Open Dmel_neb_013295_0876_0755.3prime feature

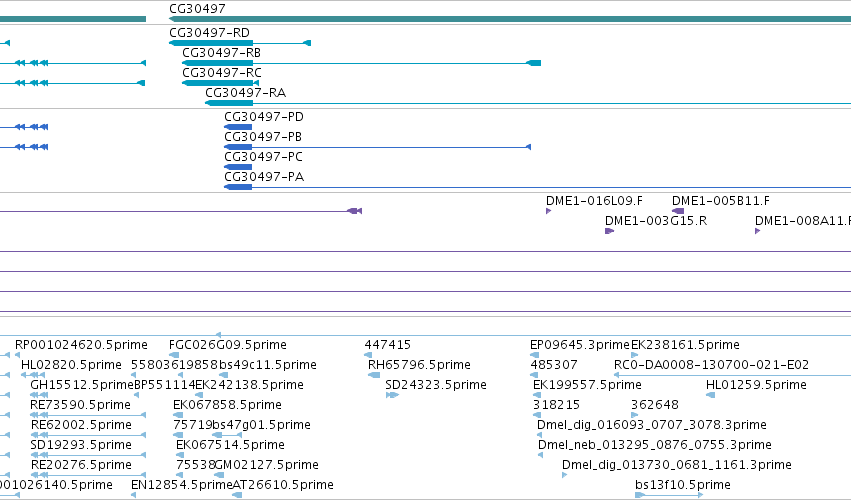[655, 445]
